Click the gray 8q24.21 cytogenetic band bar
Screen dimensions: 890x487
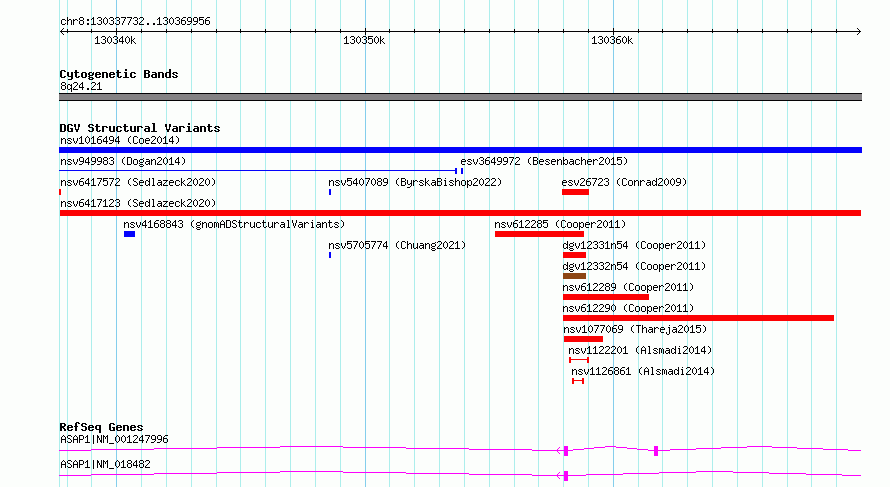coord(460,97)
